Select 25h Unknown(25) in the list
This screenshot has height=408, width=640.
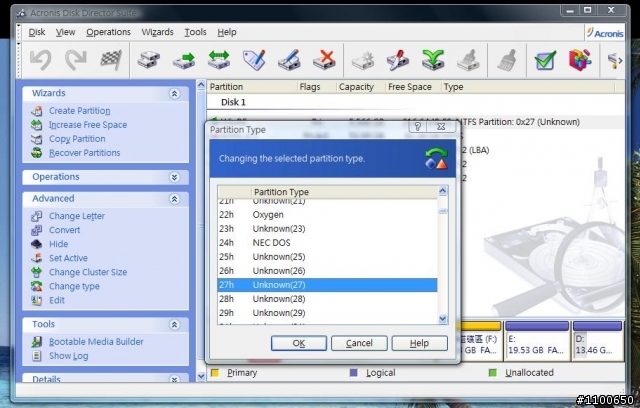pos(327,257)
